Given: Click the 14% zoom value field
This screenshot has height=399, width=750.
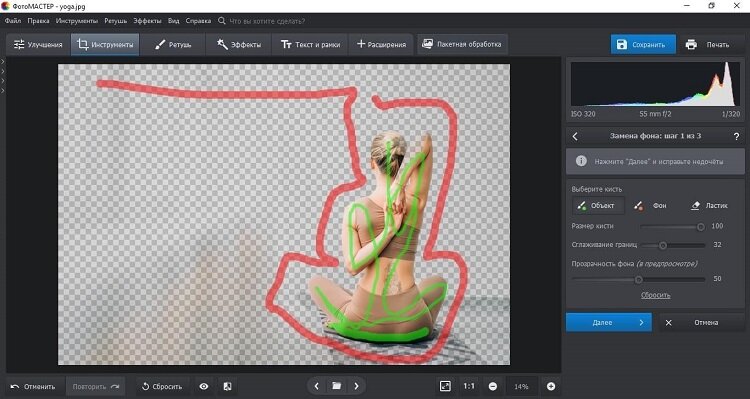Looking at the screenshot, I should (x=521, y=387).
